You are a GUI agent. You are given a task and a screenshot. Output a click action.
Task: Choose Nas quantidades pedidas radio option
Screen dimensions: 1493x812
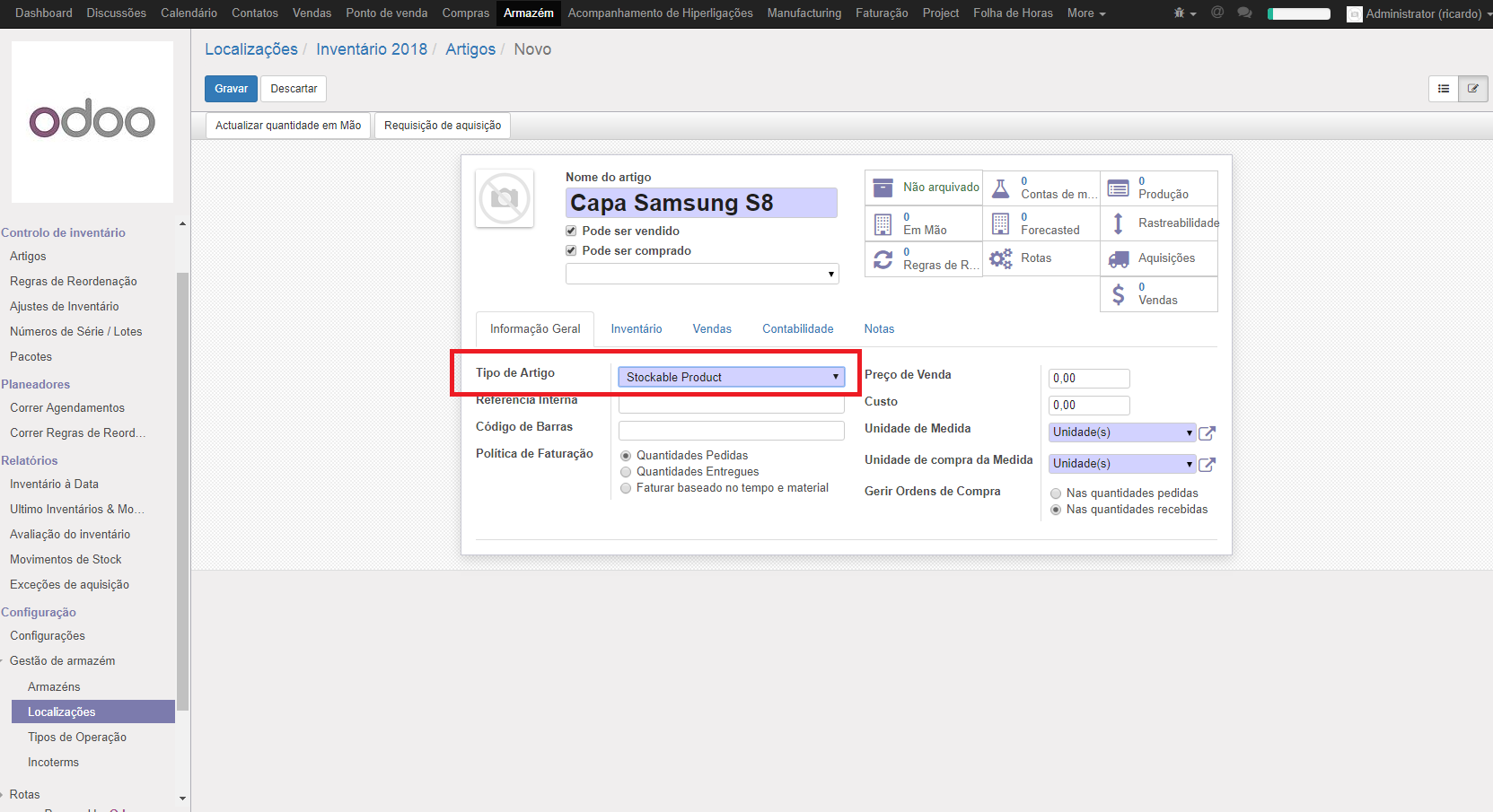[1056, 493]
